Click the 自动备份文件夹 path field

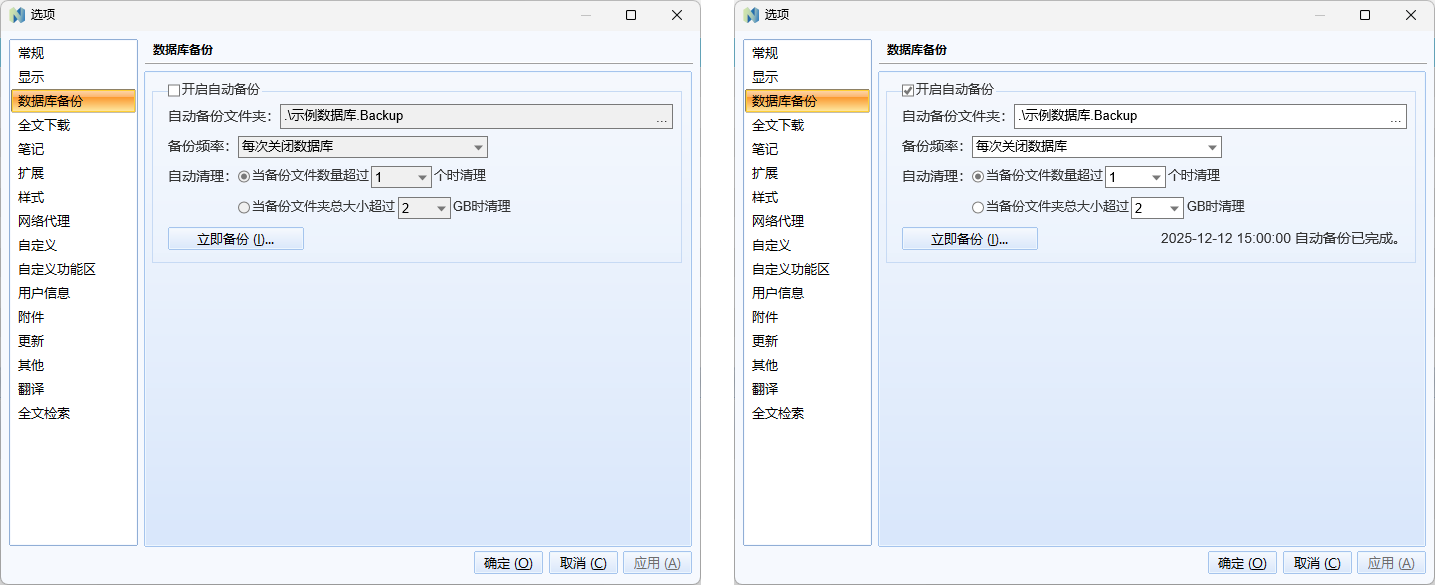coord(450,116)
